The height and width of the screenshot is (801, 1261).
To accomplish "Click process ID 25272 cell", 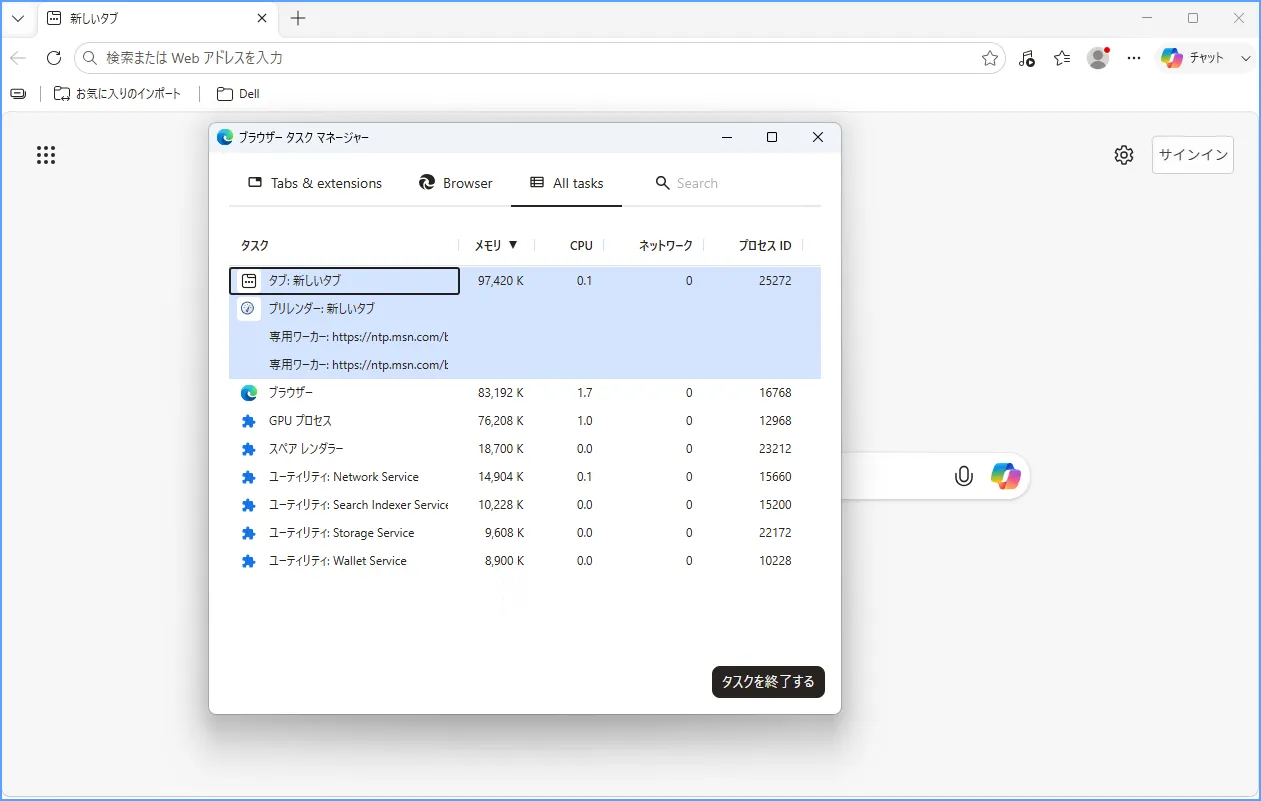I will tap(775, 281).
